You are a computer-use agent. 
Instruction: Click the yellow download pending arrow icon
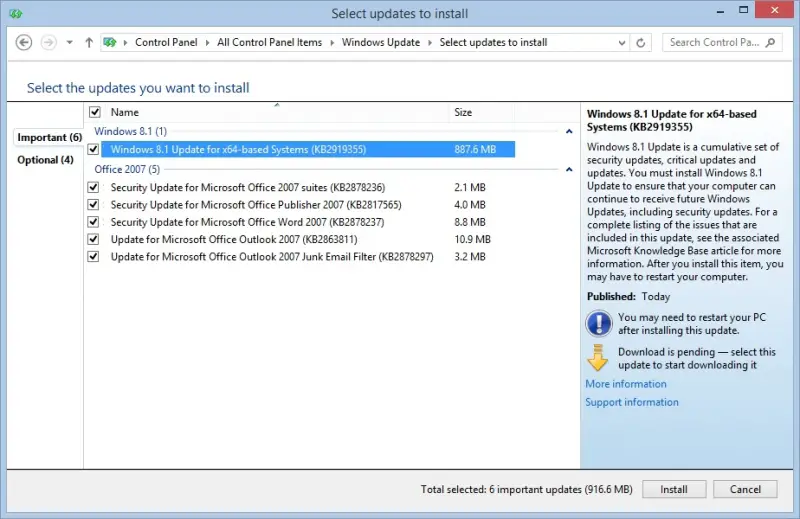pyautogui.click(x=597, y=357)
